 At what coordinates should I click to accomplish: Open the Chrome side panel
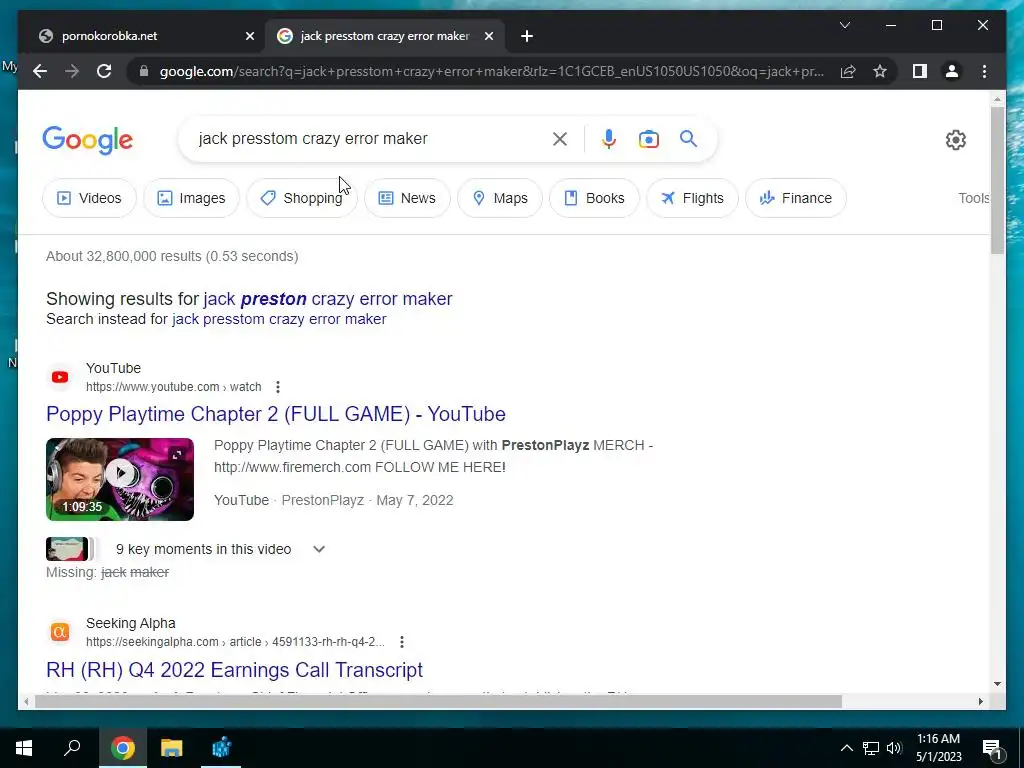click(920, 71)
